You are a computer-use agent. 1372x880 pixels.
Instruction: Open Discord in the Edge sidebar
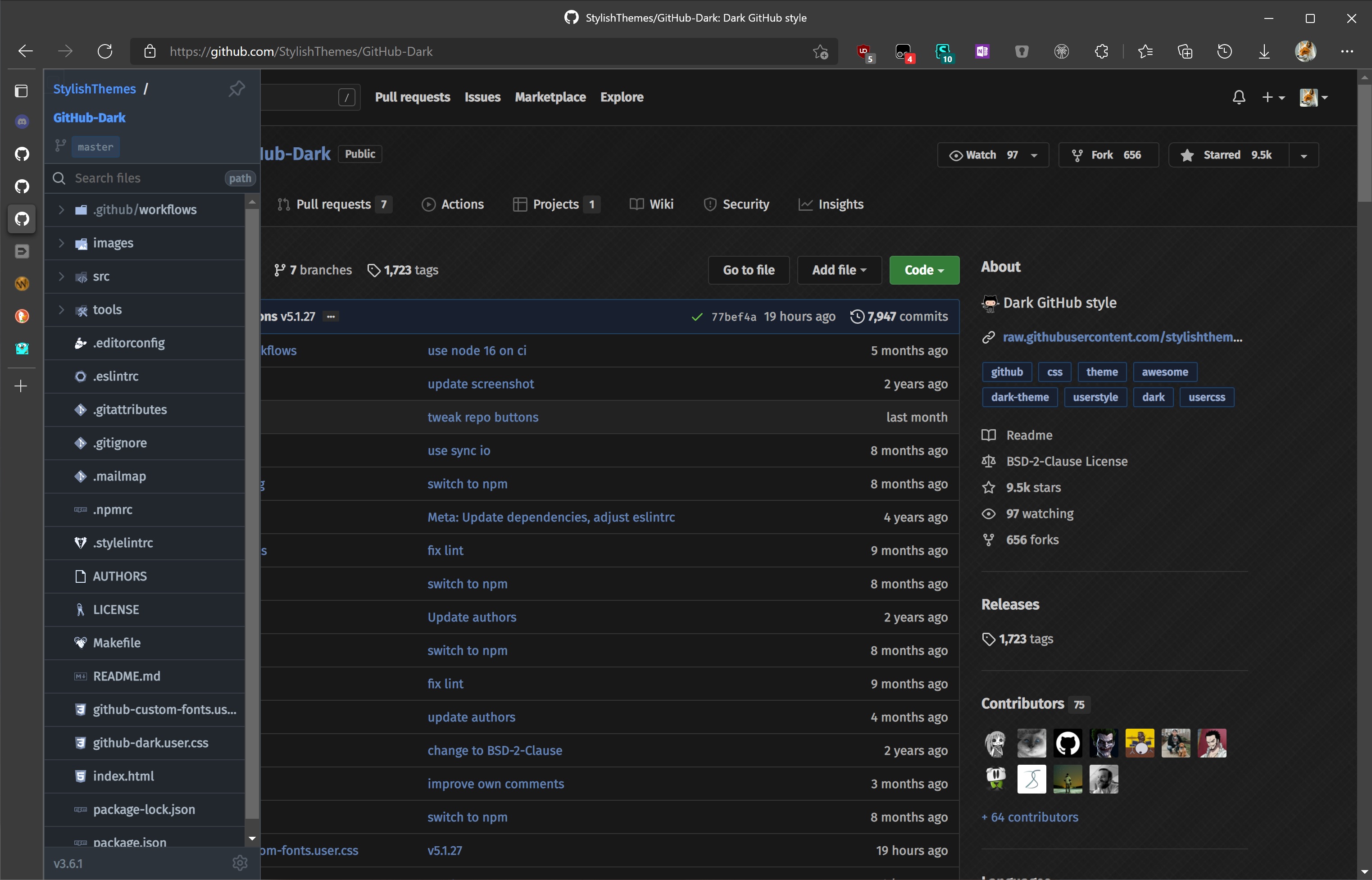(x=22, y=121)
